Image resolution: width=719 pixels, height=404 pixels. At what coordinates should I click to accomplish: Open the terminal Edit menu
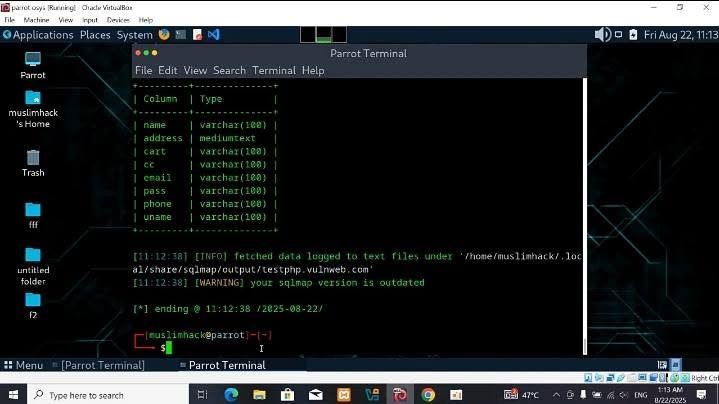(168, 70)
